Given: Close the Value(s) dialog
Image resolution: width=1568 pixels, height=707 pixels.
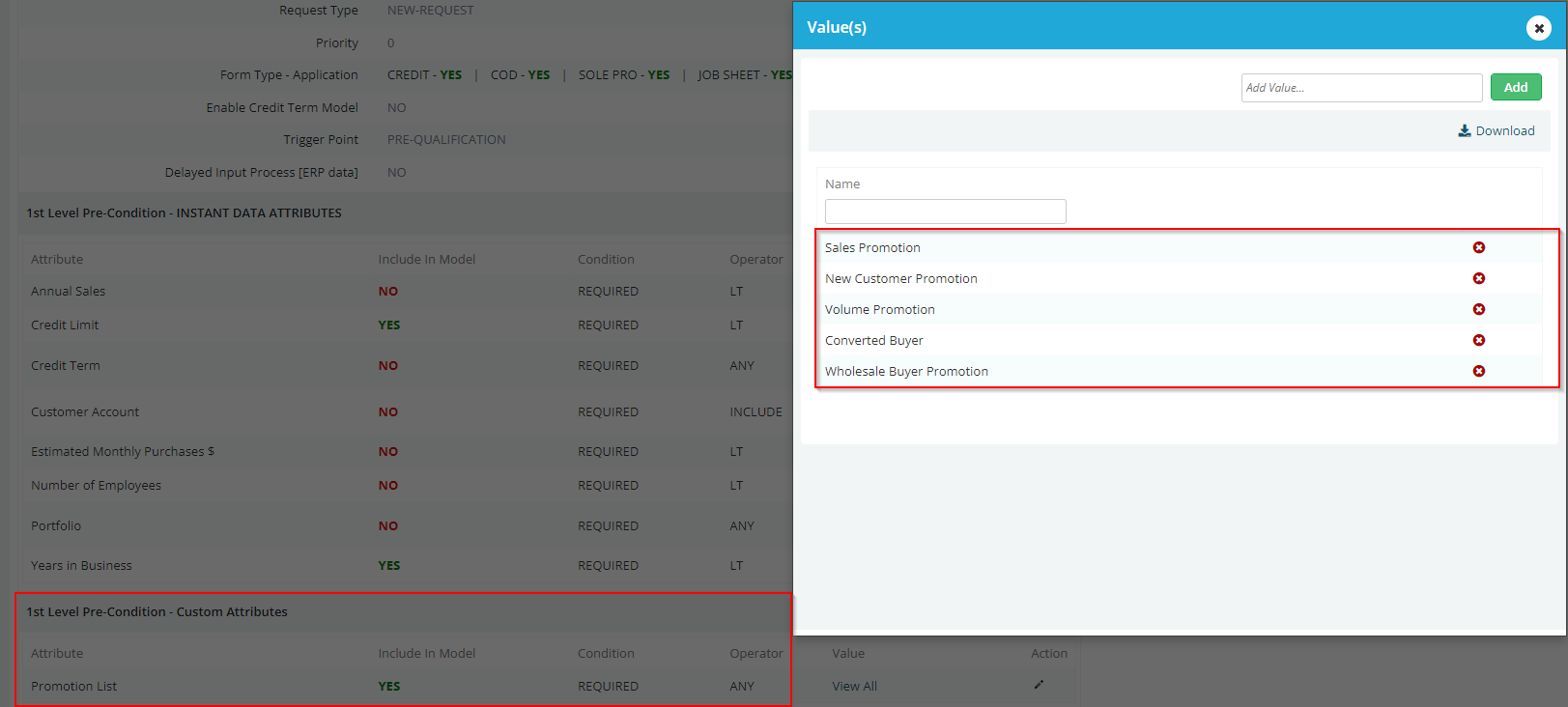Looking at the screenshot, I should click(x=1538, y=28).
